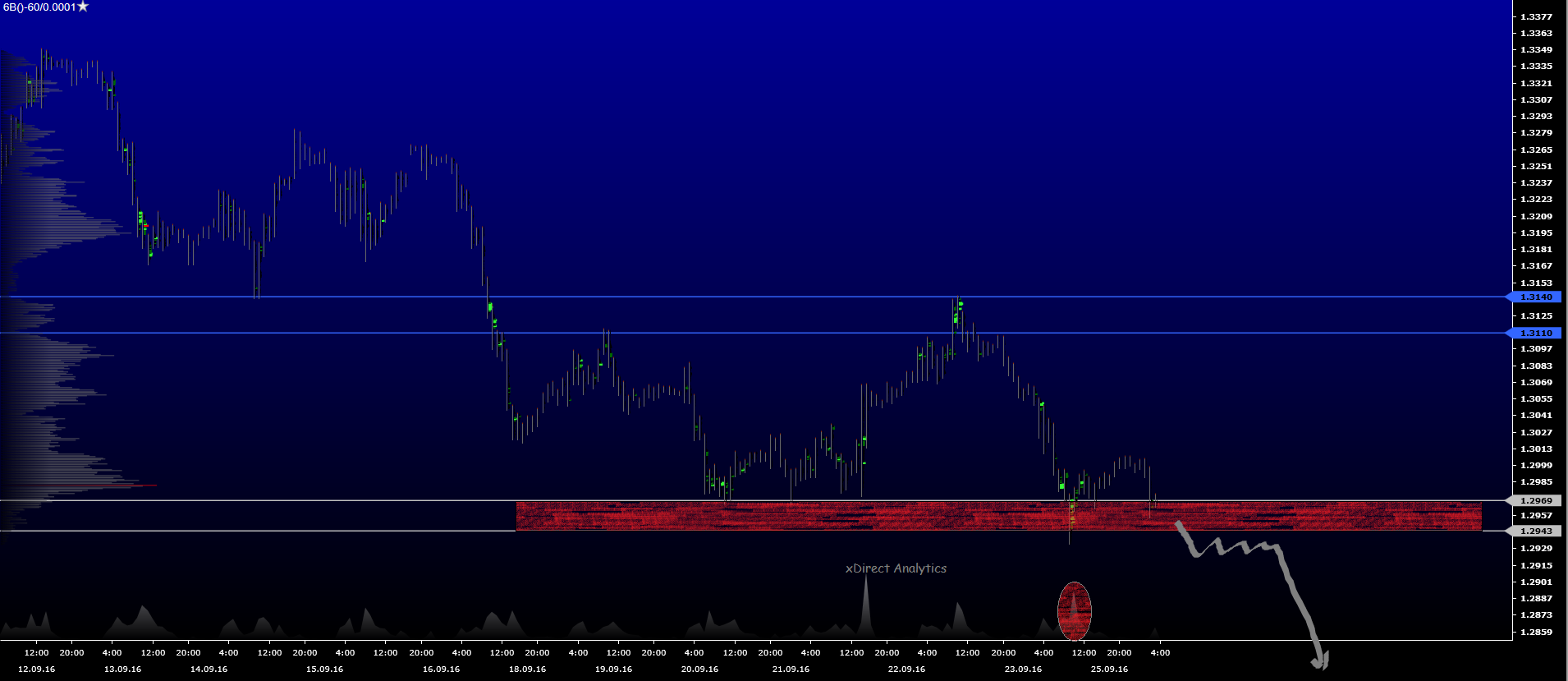Select the gray 1.2943 price axis marker
The height and width of the screenshot is (681, 1568).
[x=1535, y=531]
